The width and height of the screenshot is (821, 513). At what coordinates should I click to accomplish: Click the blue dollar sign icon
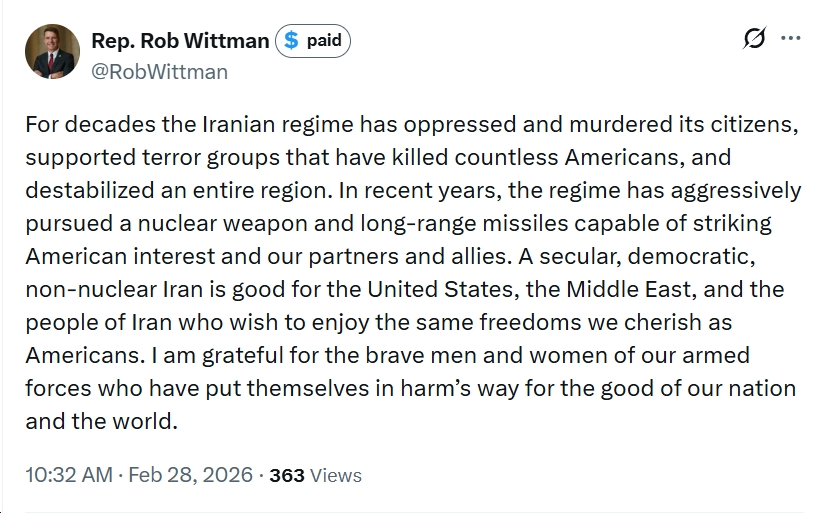coord(291,41)
